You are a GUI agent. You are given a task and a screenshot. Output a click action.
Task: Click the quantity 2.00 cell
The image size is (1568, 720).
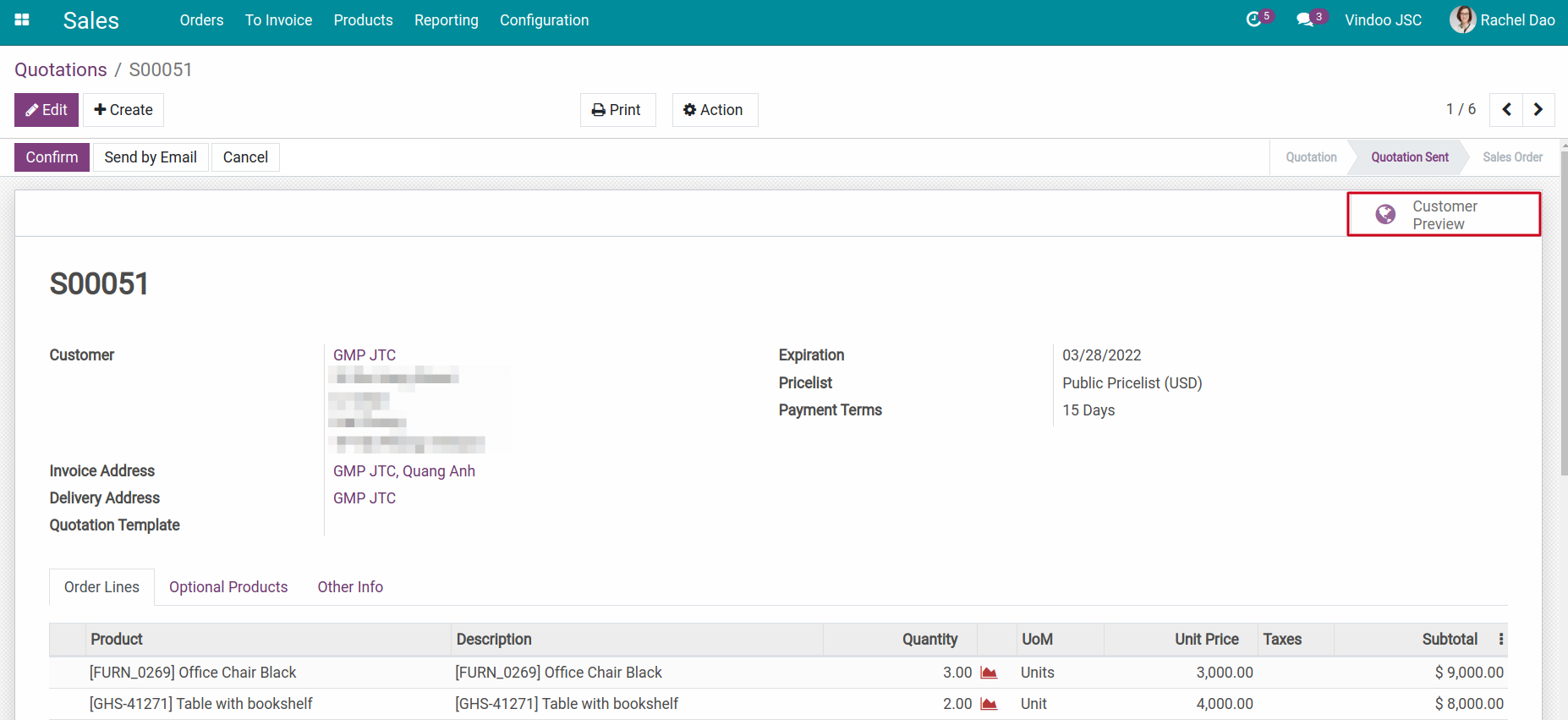(x=900, y=704)
